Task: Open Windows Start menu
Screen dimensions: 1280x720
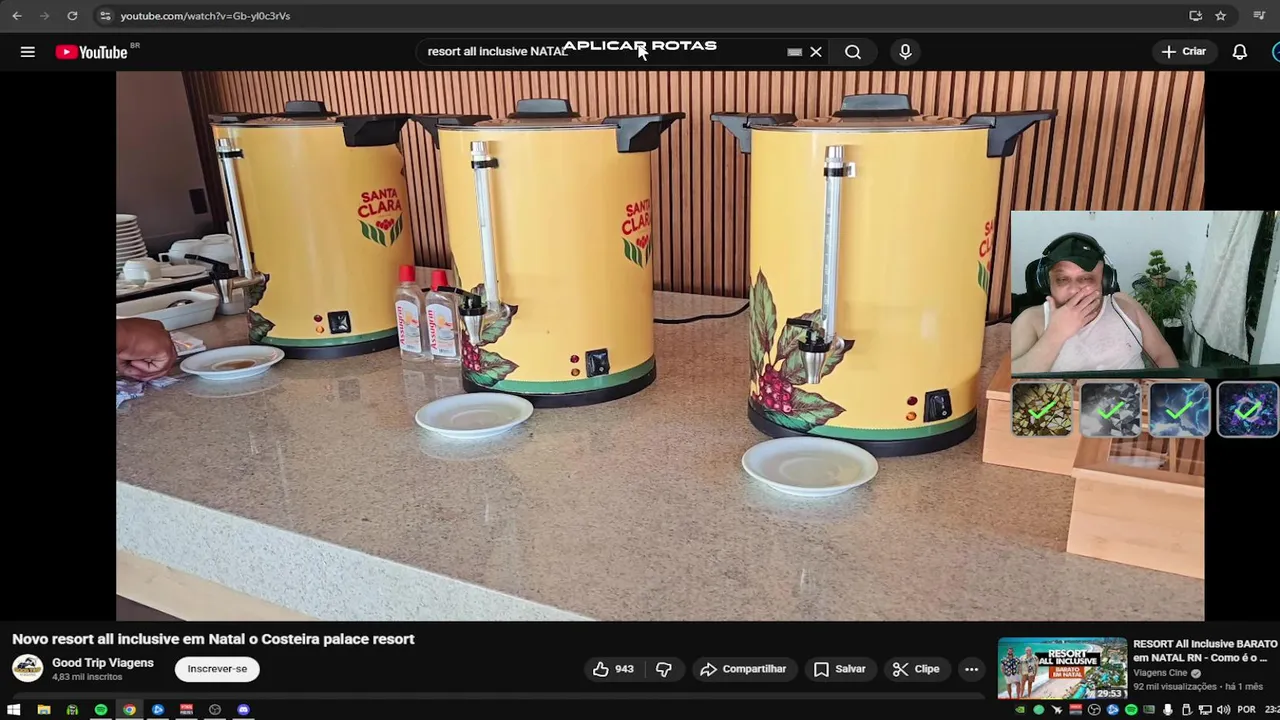Action: [x=14, y=710]
